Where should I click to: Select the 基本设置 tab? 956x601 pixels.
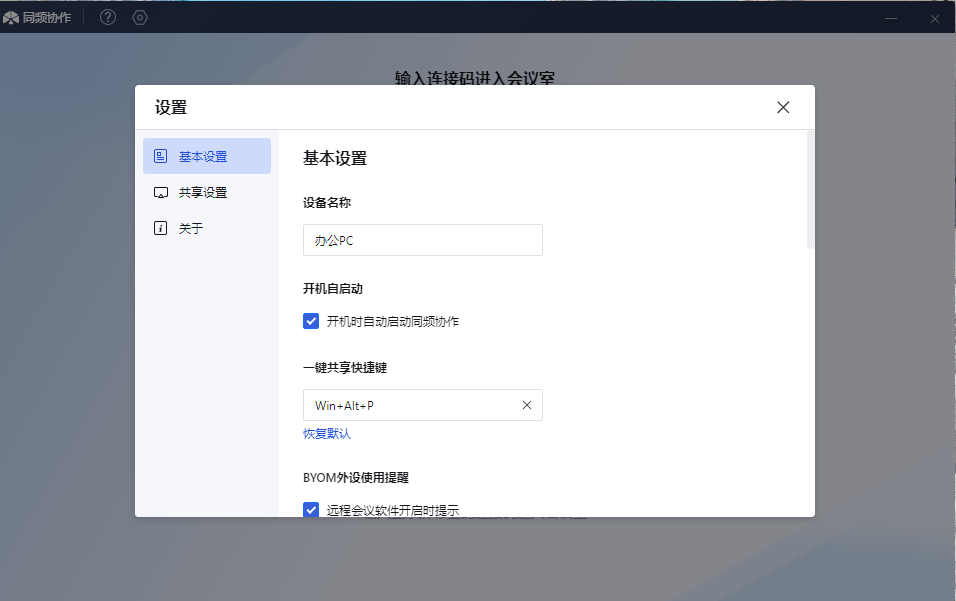[x=203, y=156]
